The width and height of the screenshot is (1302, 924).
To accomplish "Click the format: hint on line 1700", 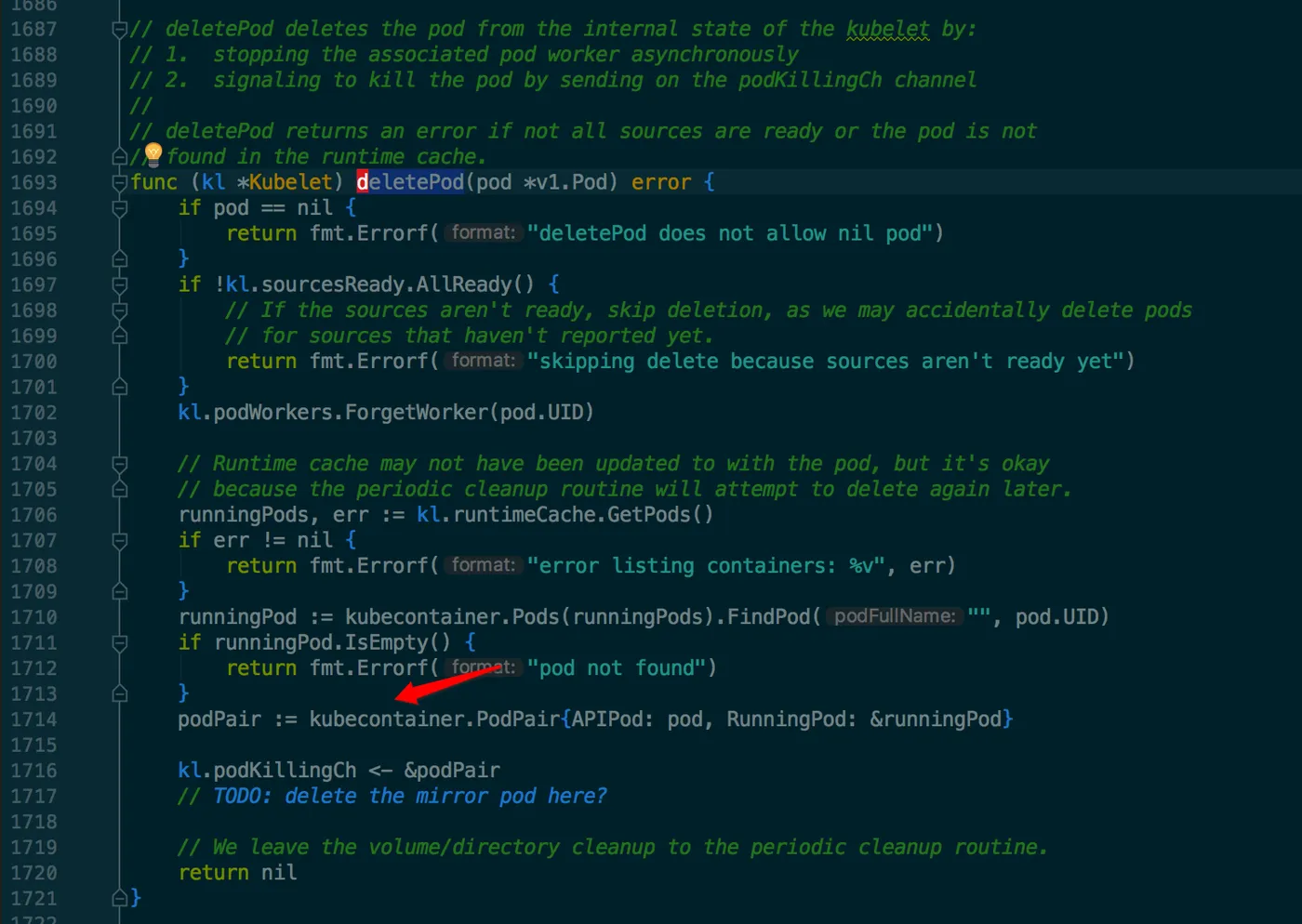I will tap(483, 361).
